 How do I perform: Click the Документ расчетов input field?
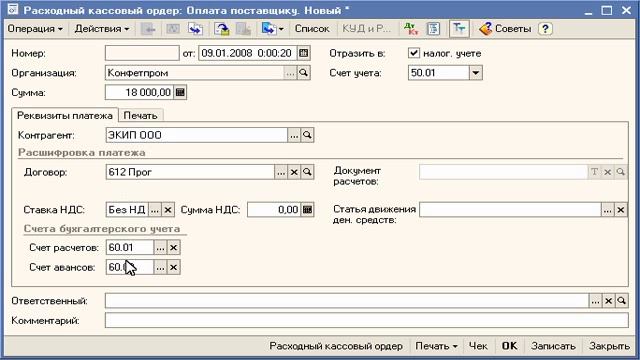pyautogui.click(x=504, y=172)
